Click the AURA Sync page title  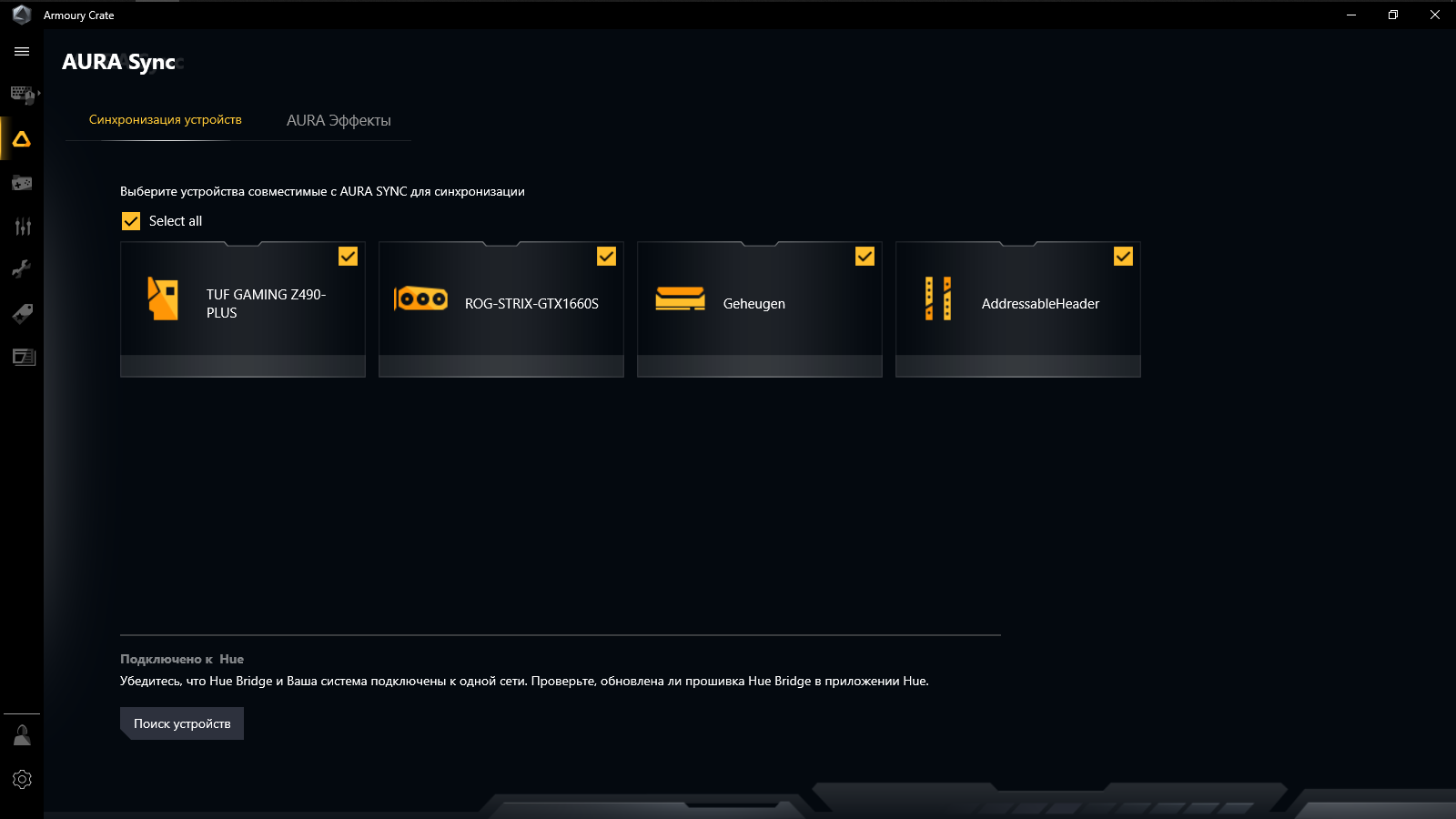118,62
